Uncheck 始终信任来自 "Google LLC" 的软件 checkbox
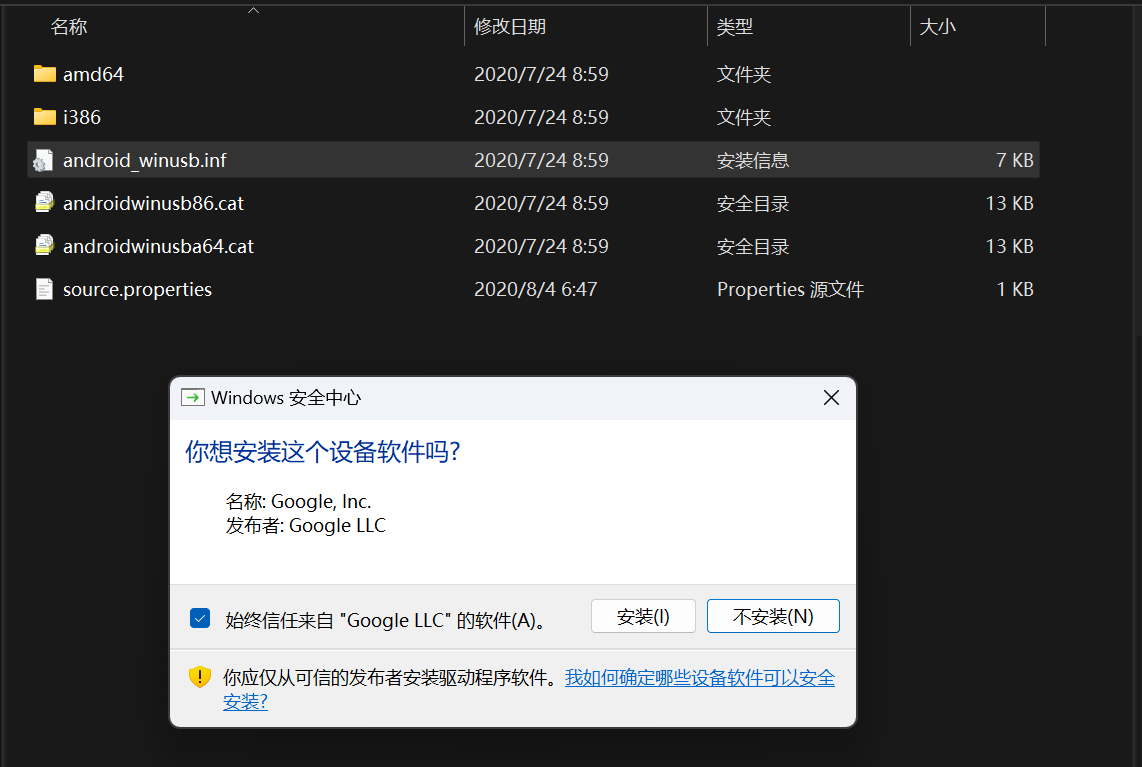 (x=200, y=618)
